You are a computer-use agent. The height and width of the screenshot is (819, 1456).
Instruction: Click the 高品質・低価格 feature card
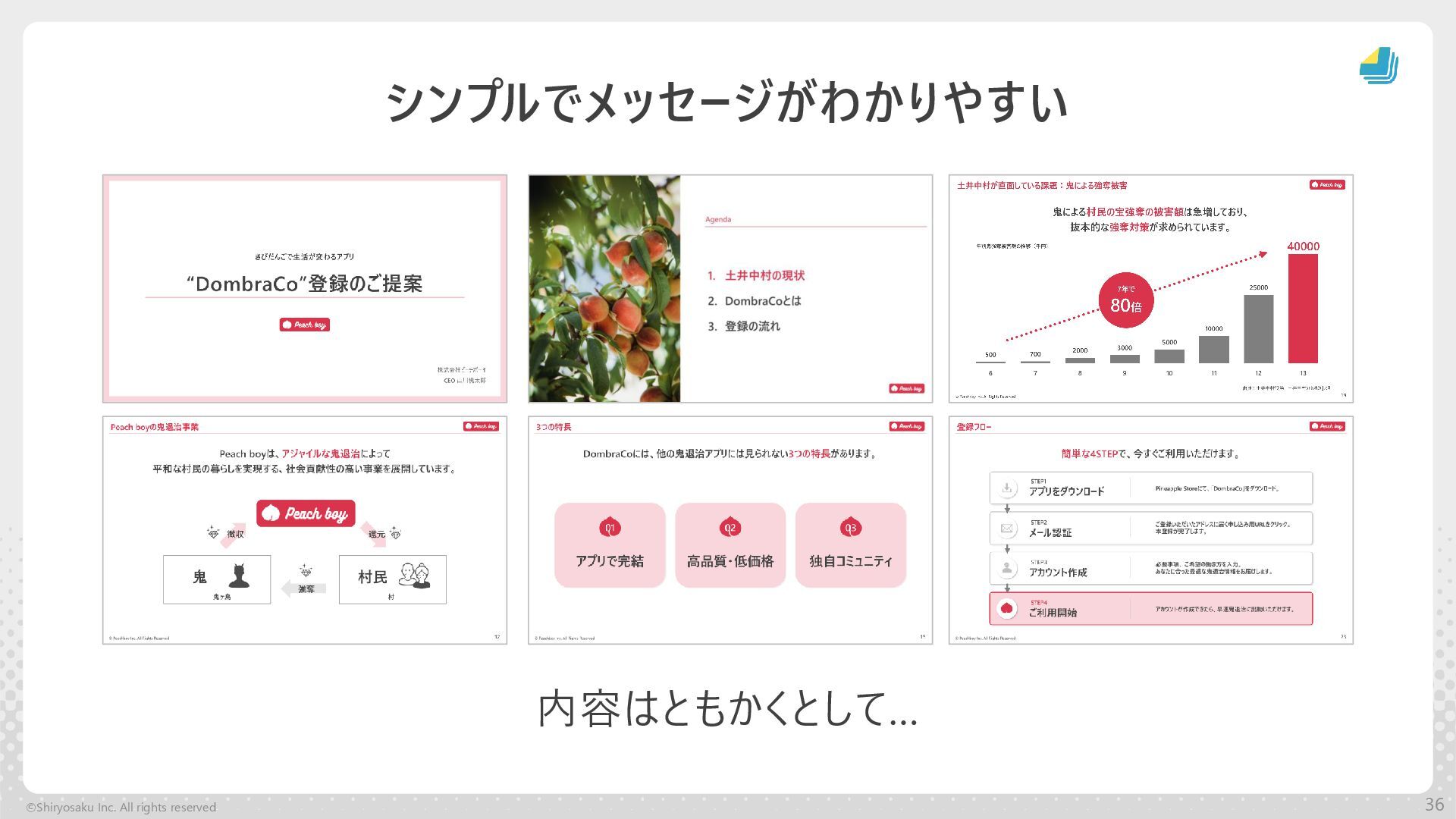point(730,544)
